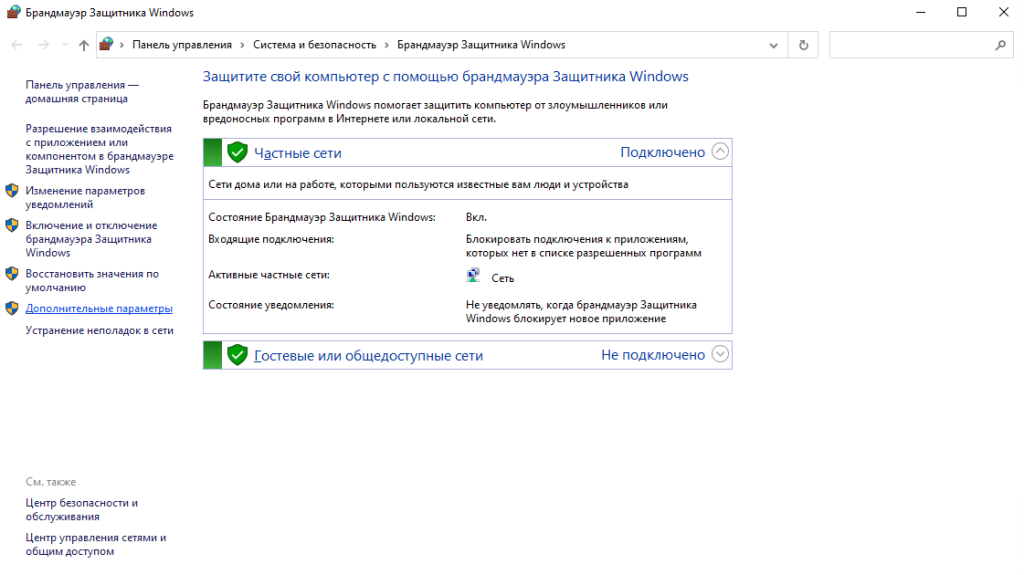The width and height of the screenshot is (1024, 575).
Task: Click network icon beside Сеть
Action: [x=473, y=275]
